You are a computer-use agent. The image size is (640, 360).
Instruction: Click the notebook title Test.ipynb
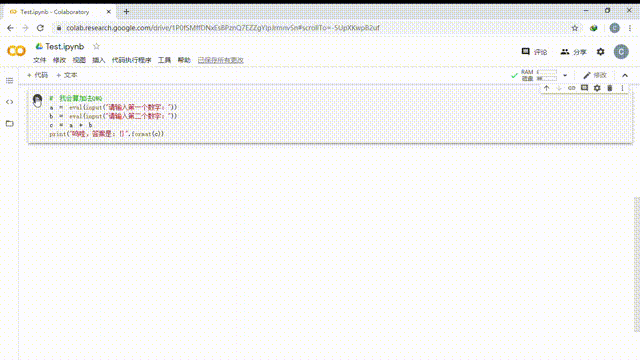pyautogui.click(x=64, y=47)
